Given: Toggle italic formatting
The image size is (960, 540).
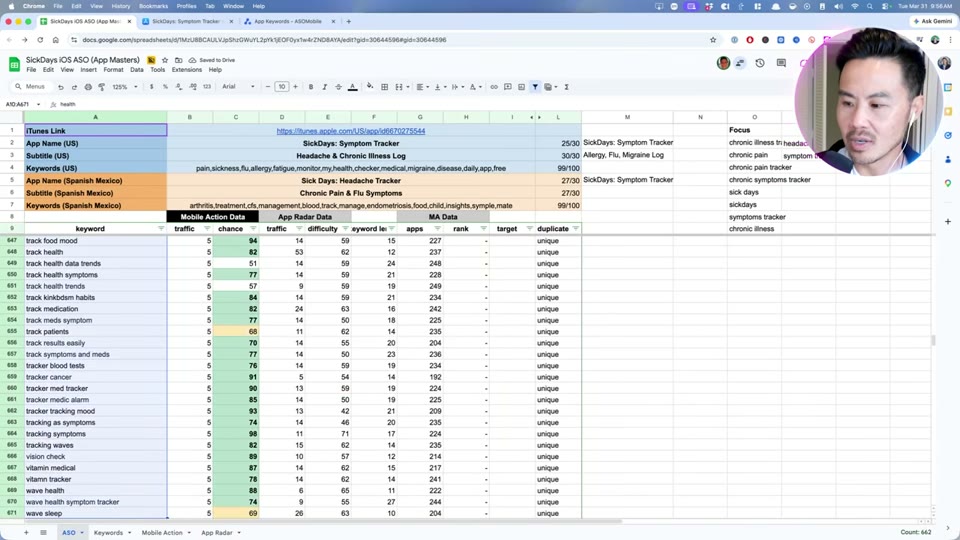Looking at the screenshot, I should [324, 87].
